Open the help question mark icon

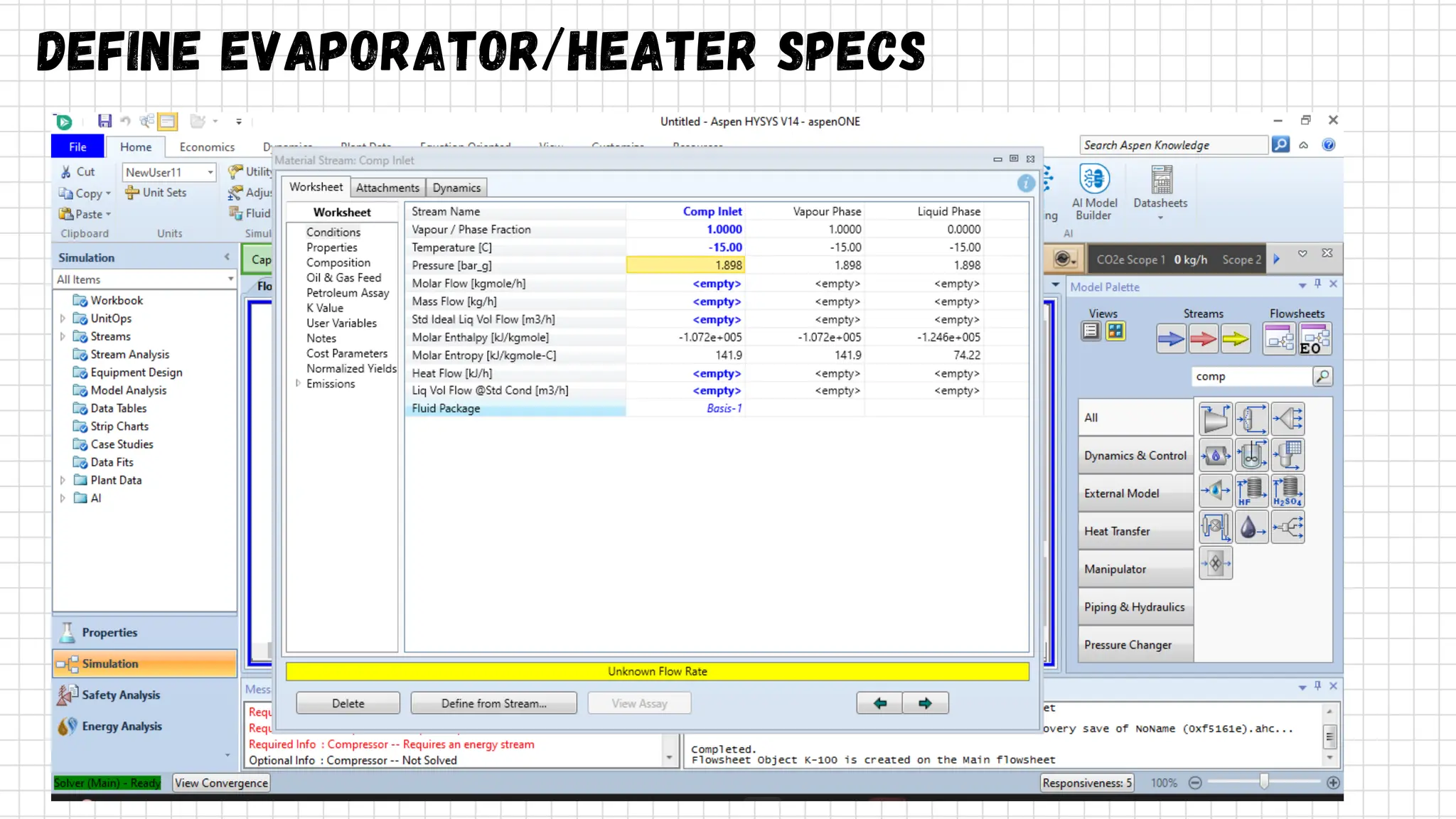[1328, 145]
